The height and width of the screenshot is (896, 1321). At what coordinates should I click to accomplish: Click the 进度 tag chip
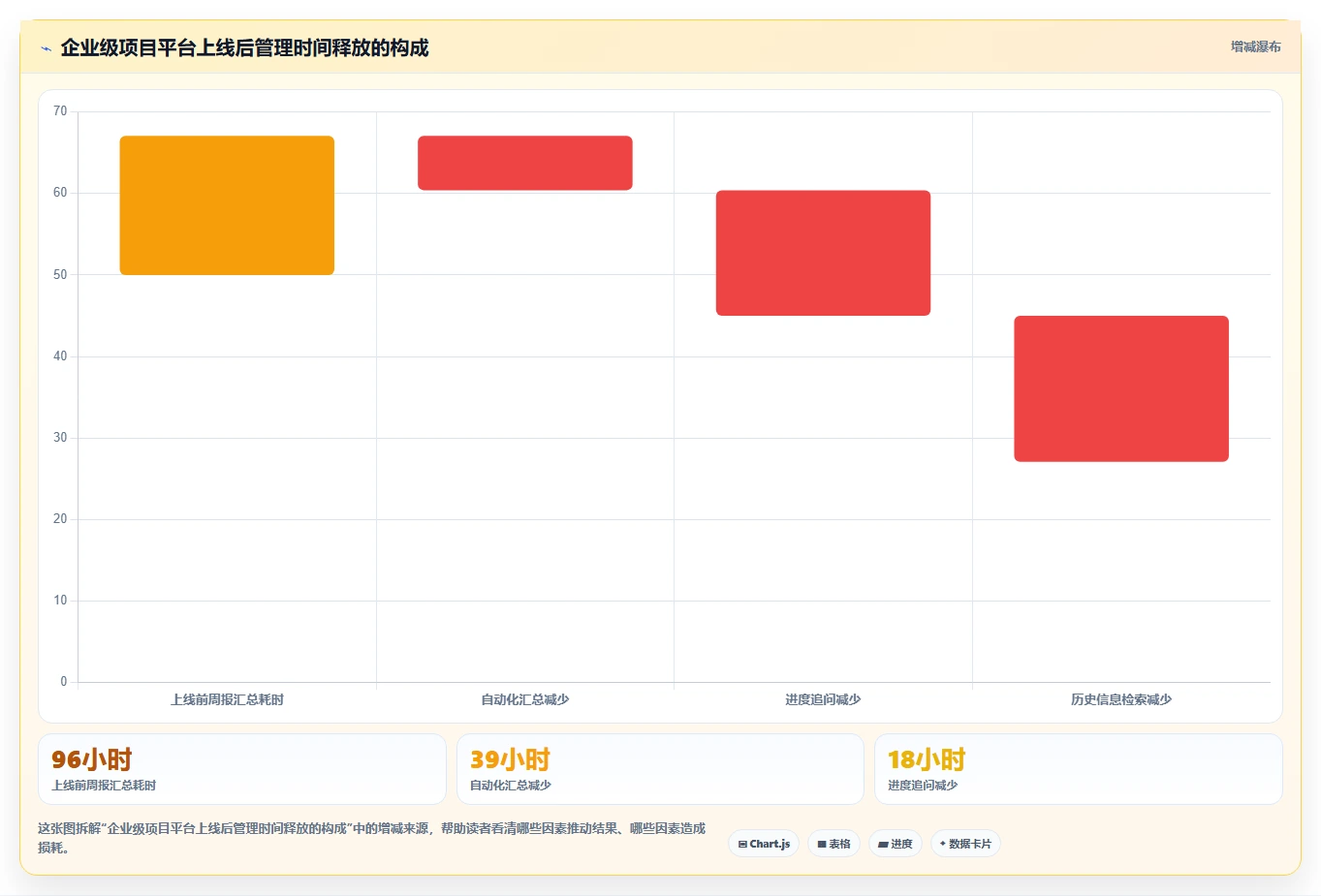pos(896,844)
